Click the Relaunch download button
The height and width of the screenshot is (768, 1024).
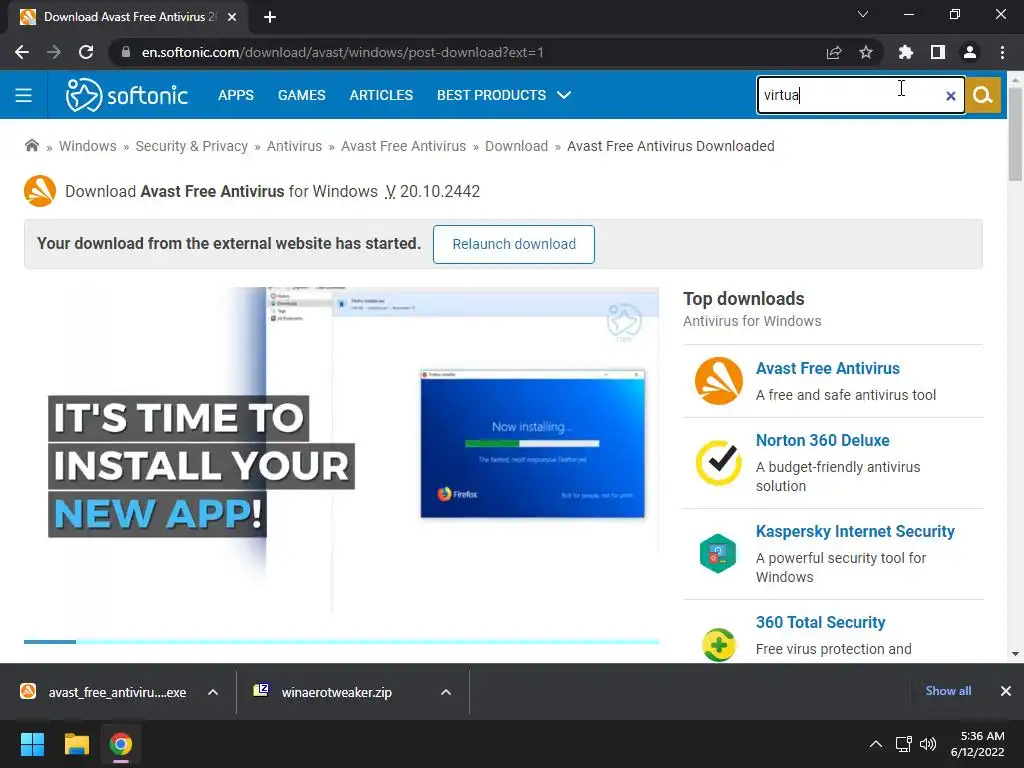coord(514,244)
